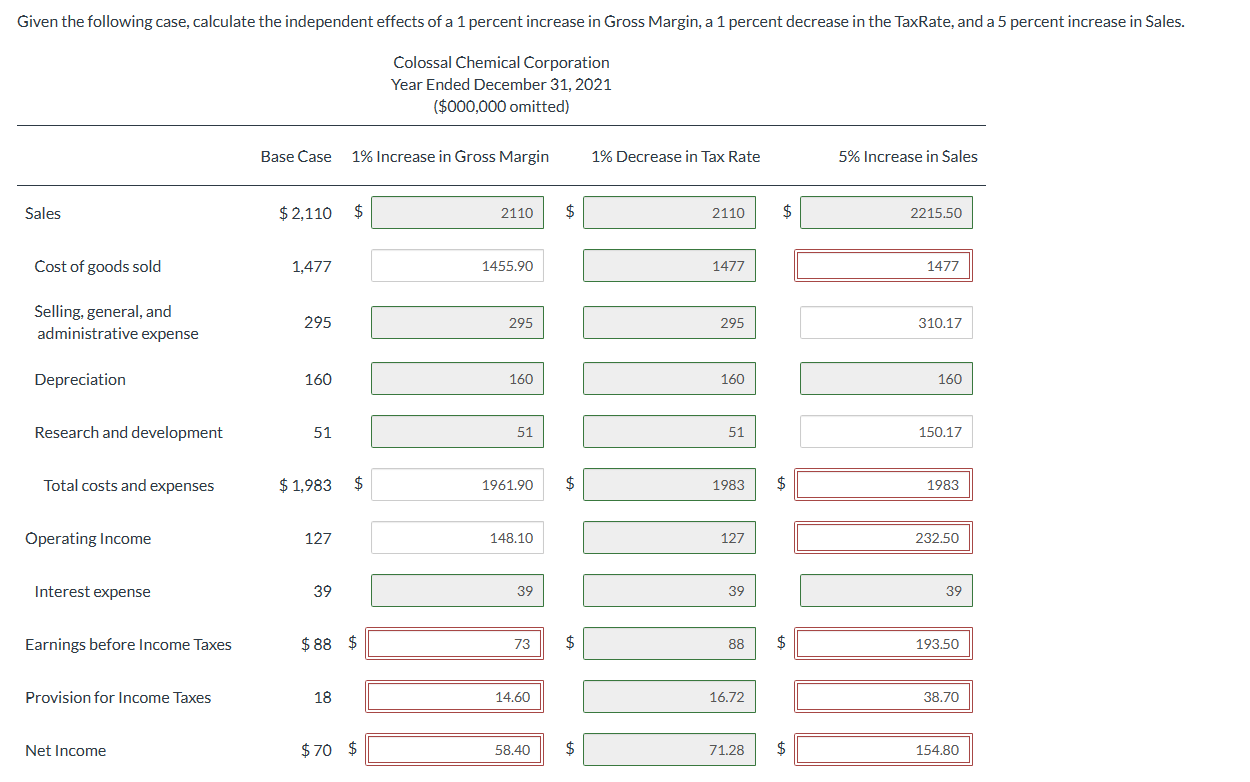Select the Total costs and expenses field showing 1983 under Tax Rate column

tap(669, 484)
